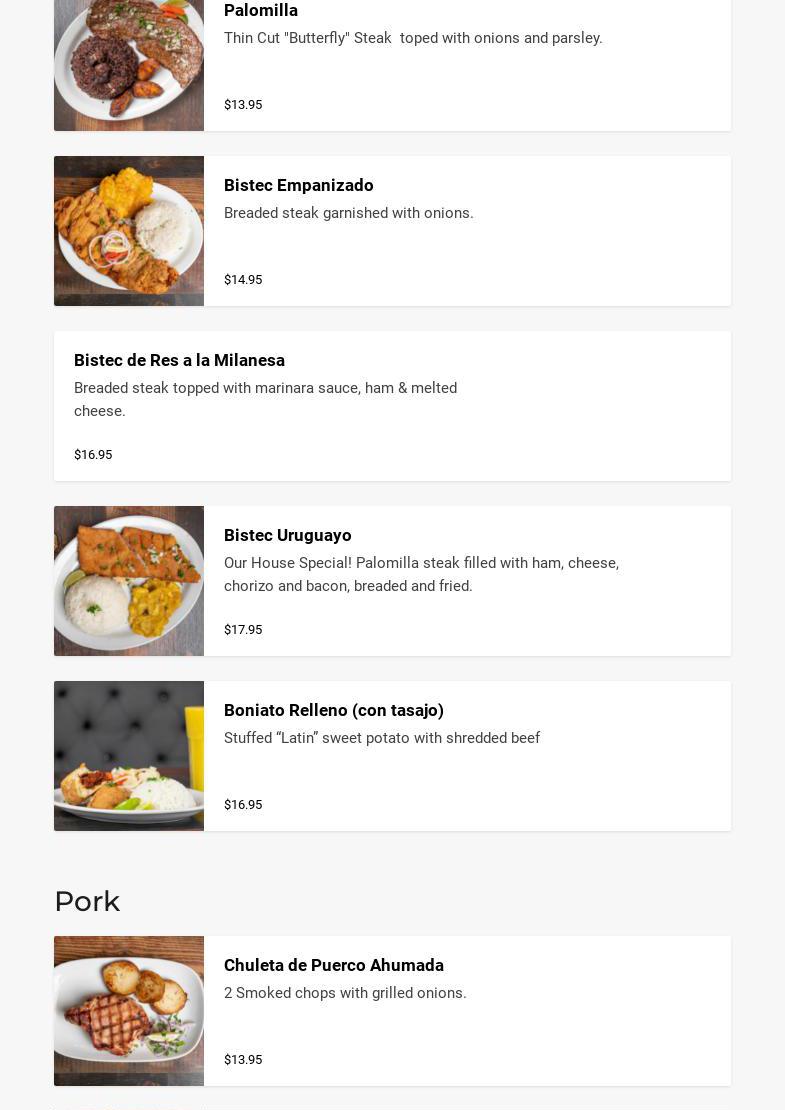This screenshot has width=785, height=1110.
Task: Open the Bistec Uruguayo title
Action: (287, 535)
